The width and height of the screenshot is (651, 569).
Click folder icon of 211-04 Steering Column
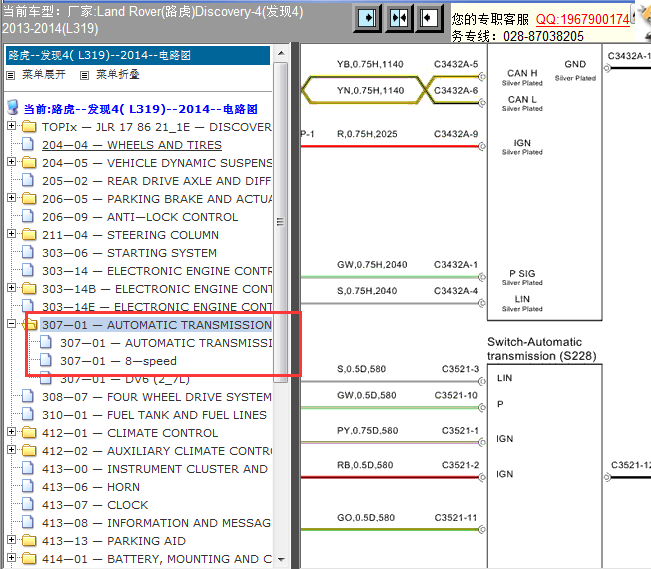click(x=29, y=235)
